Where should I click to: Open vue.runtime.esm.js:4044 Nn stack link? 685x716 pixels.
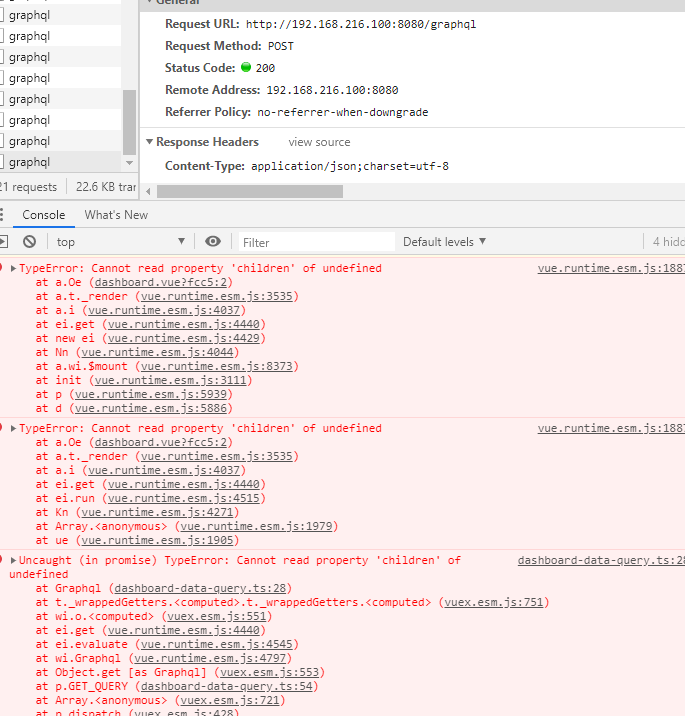157,353
